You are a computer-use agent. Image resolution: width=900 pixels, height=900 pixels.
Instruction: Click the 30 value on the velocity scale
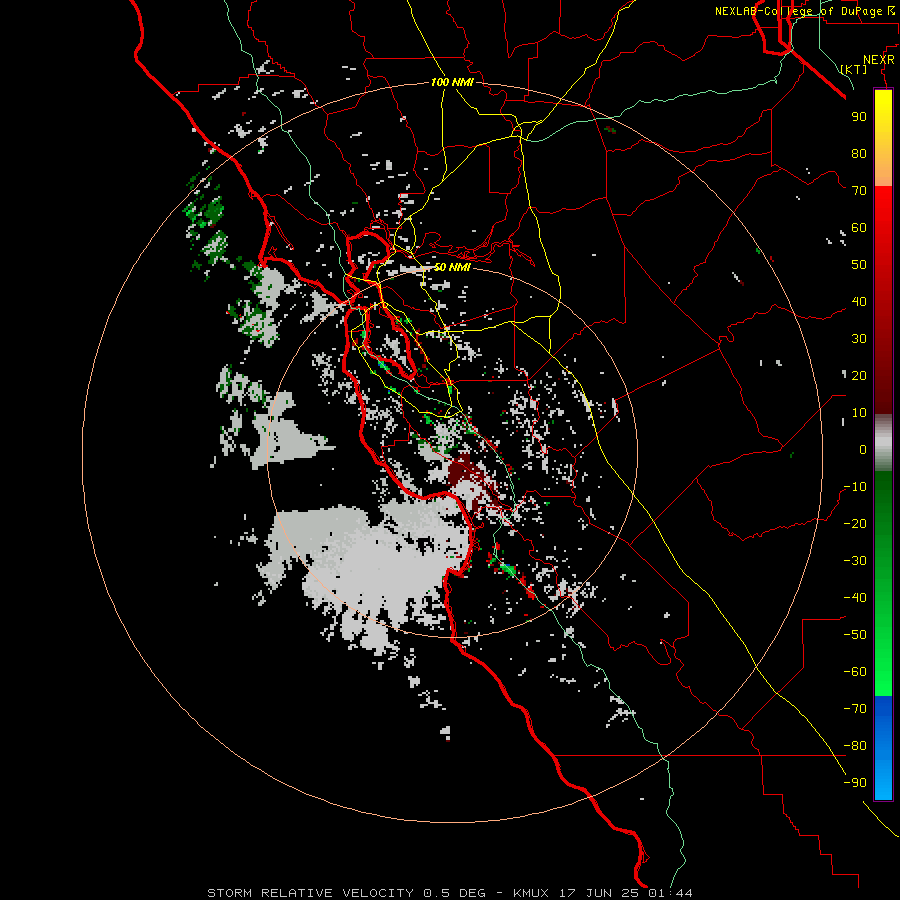859,339
